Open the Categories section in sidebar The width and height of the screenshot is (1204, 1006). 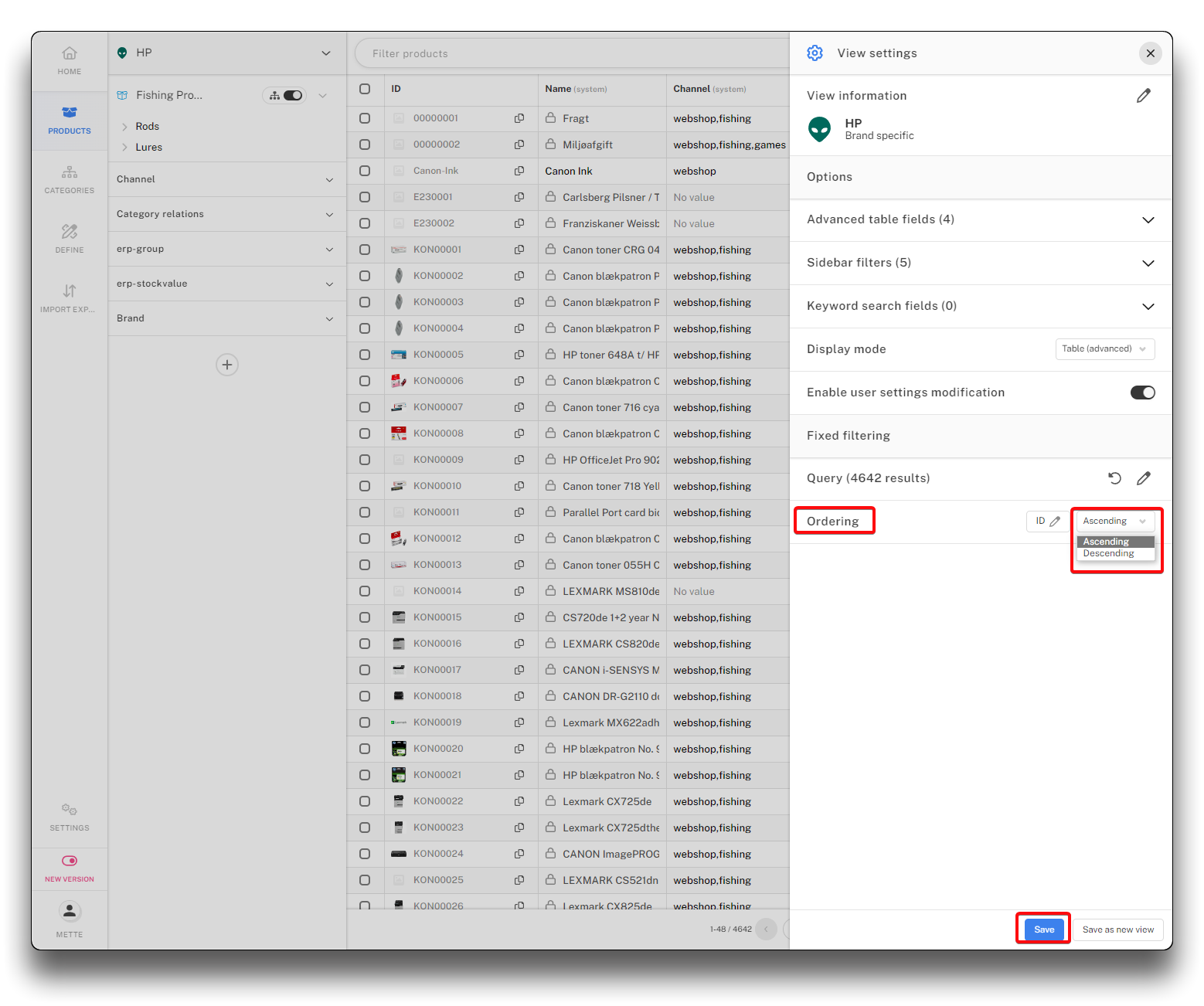(x=70, y=179)
